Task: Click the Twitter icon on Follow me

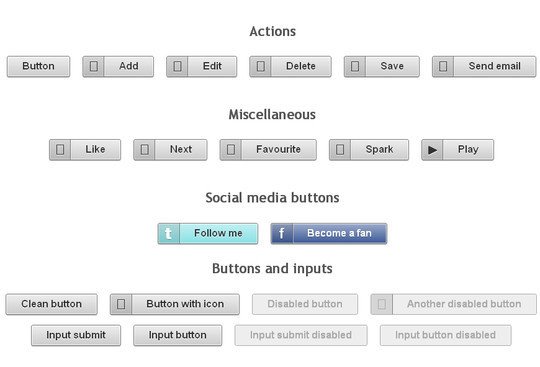Action: tap(168, 233)
